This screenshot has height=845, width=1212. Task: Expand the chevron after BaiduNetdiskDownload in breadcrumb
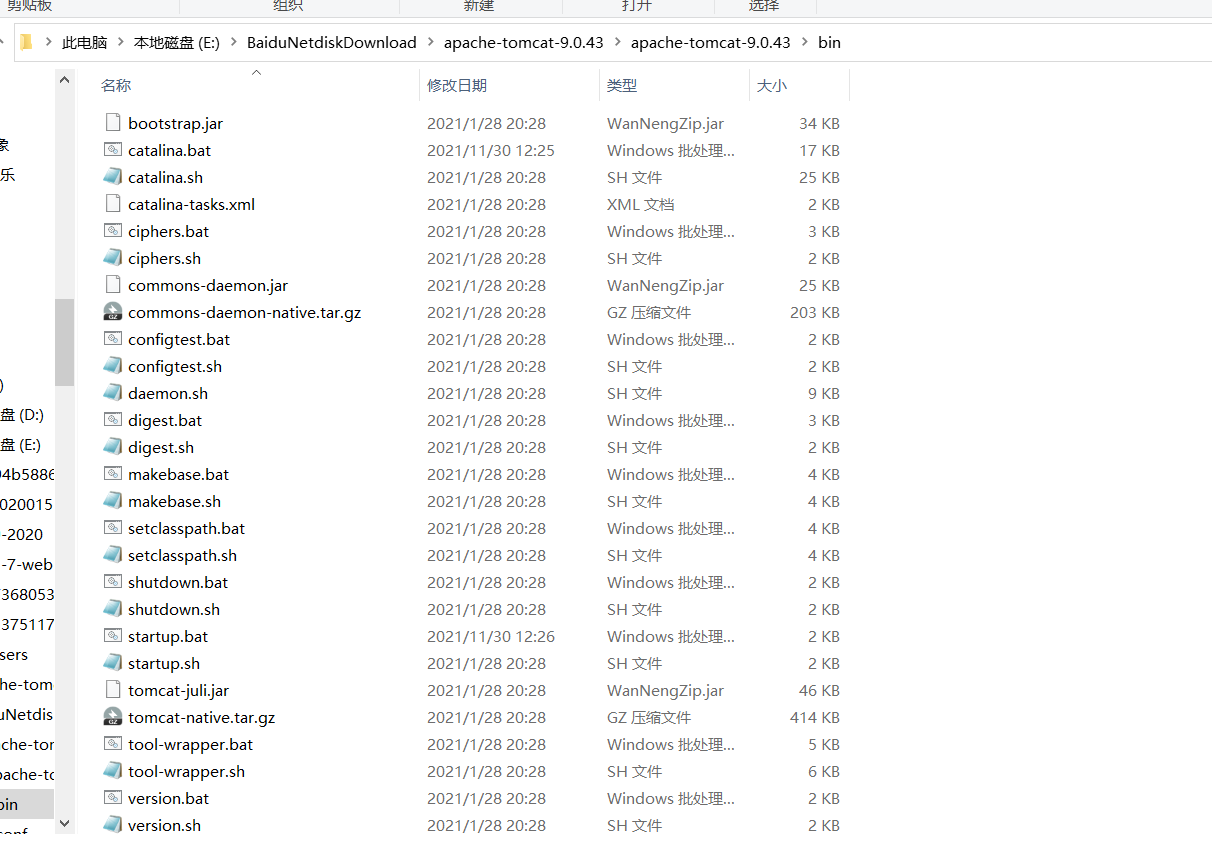coord(430,42)
